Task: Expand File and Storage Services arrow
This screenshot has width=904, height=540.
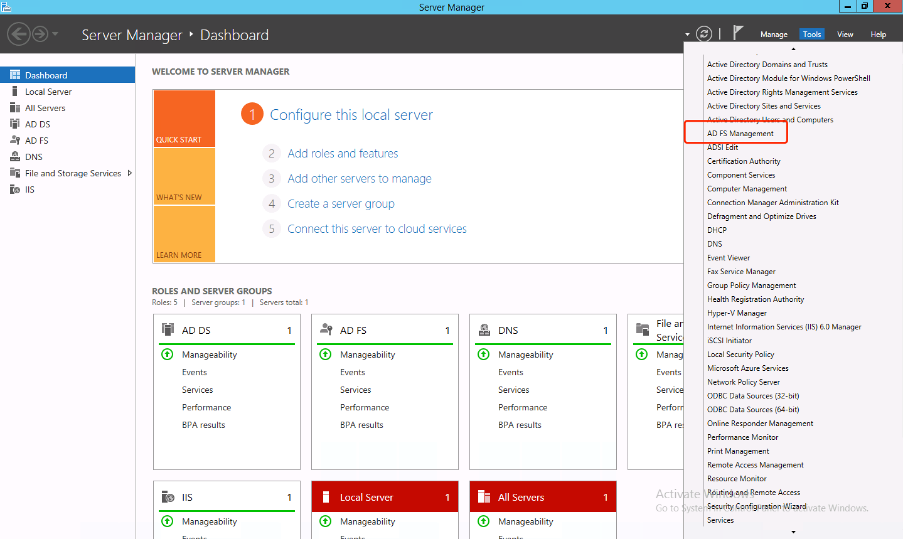Action: pyautogui.click(x=130, y=173)
